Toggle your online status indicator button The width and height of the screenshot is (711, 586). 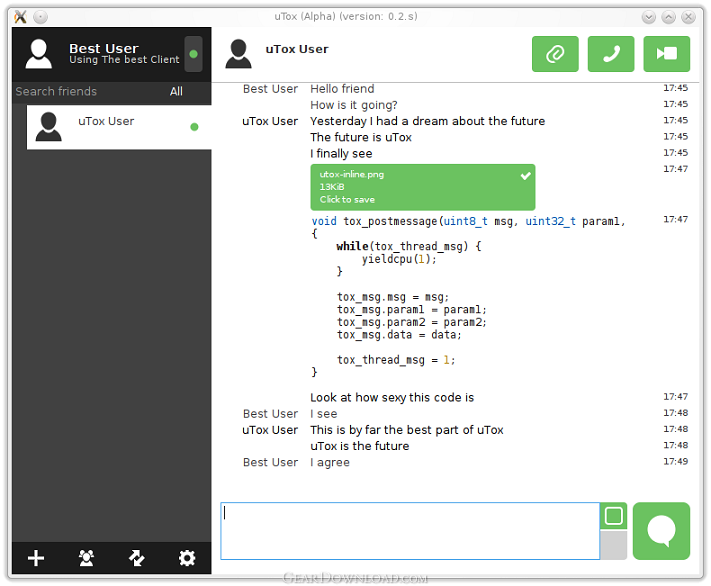[x=193, y=54]
